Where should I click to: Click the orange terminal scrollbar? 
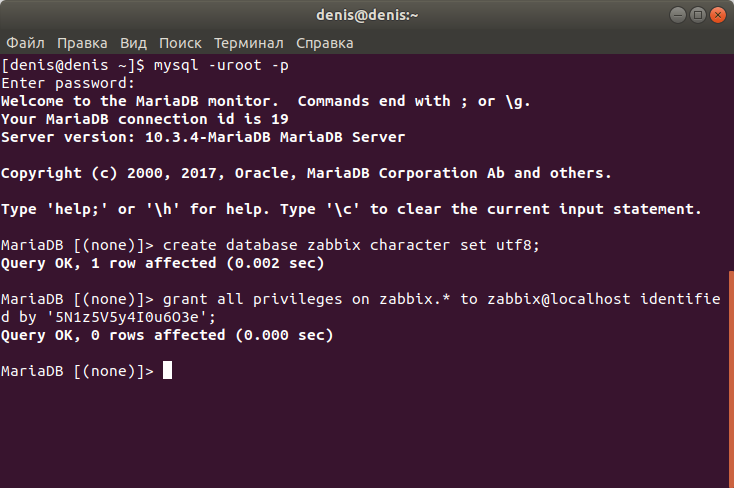coord(731,378)
